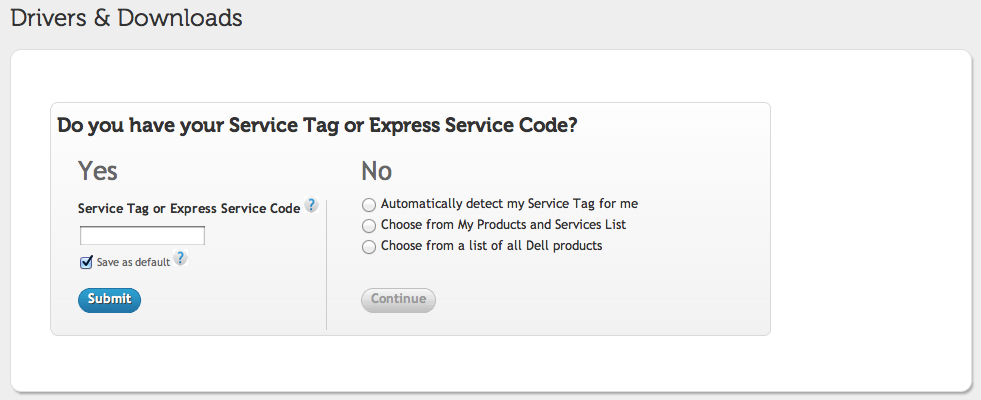Click help icon beside Service Tag label
The image size is (981, 400).
(x=311, y=206)
